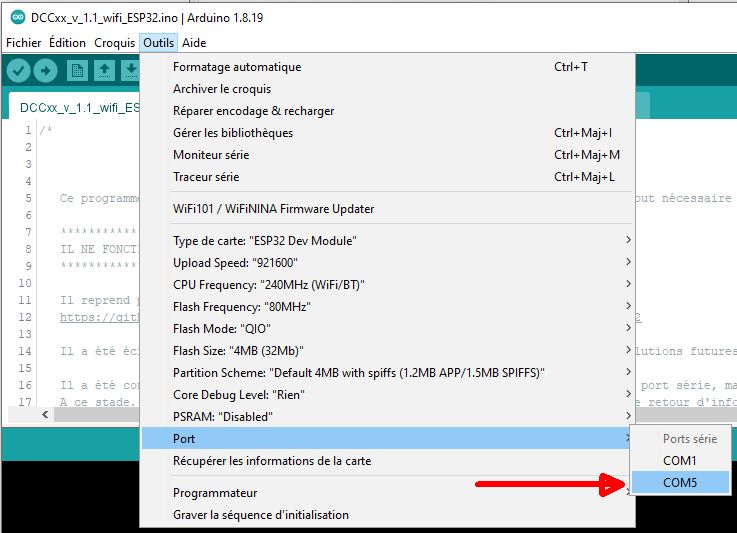Click Récupérer les informations de la carte
The width and height of the screenshot is (737, 533).
387,461
